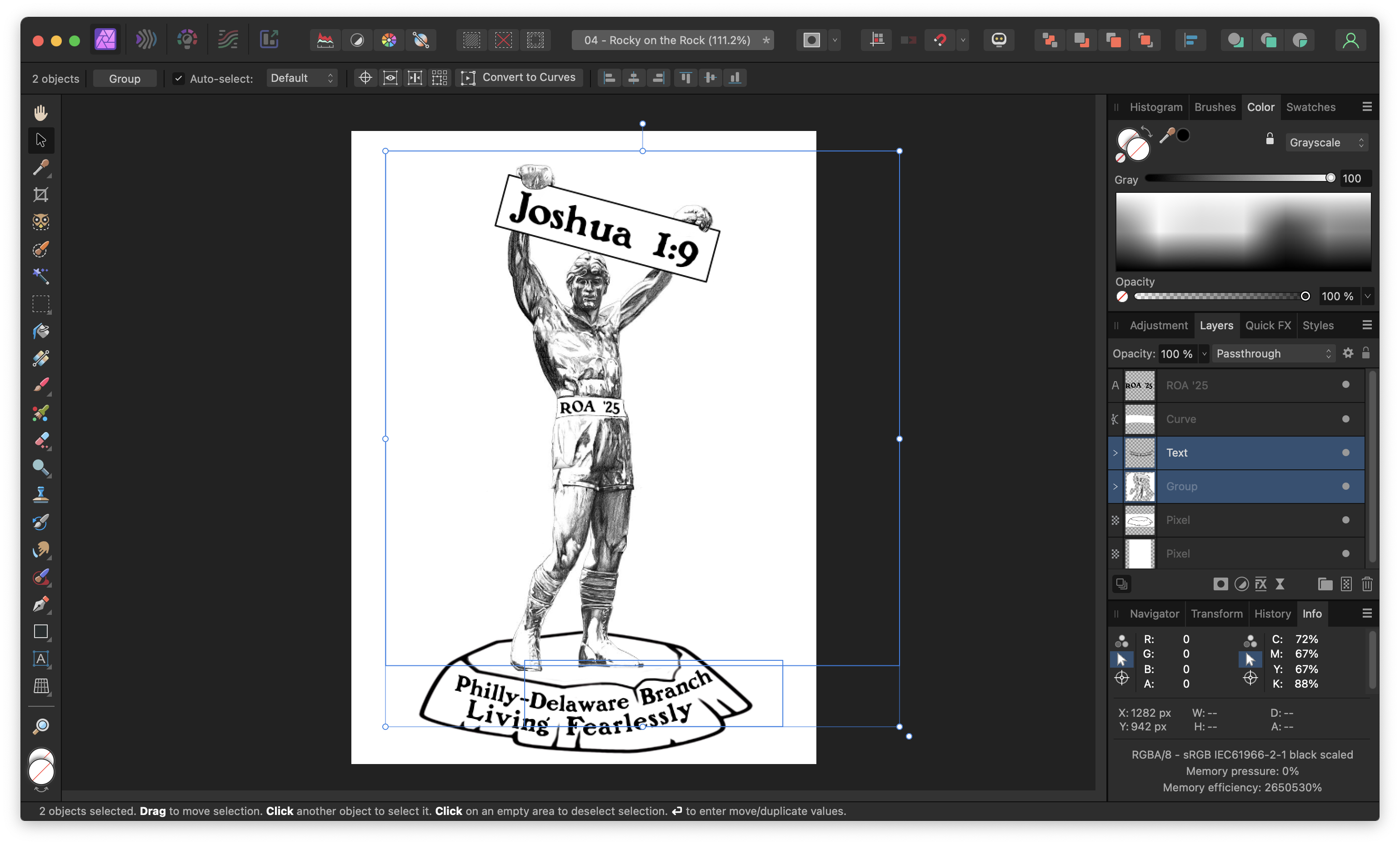Image resolution: width=1400 pixels, height=845 pixels.
Task: Switch to the Quick FX tab
Action: pyautogui.click(x=1268, y=325)
